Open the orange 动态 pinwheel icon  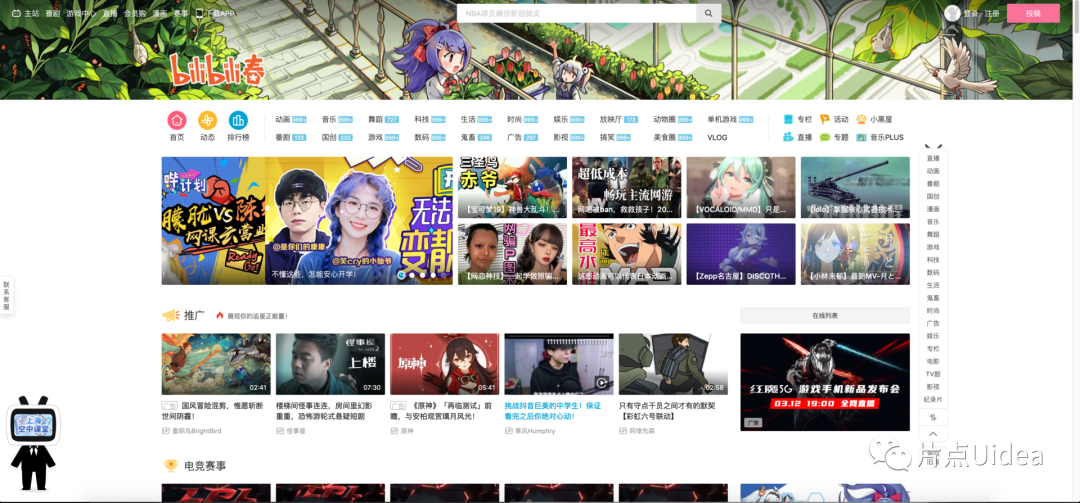tap(207, 121)
